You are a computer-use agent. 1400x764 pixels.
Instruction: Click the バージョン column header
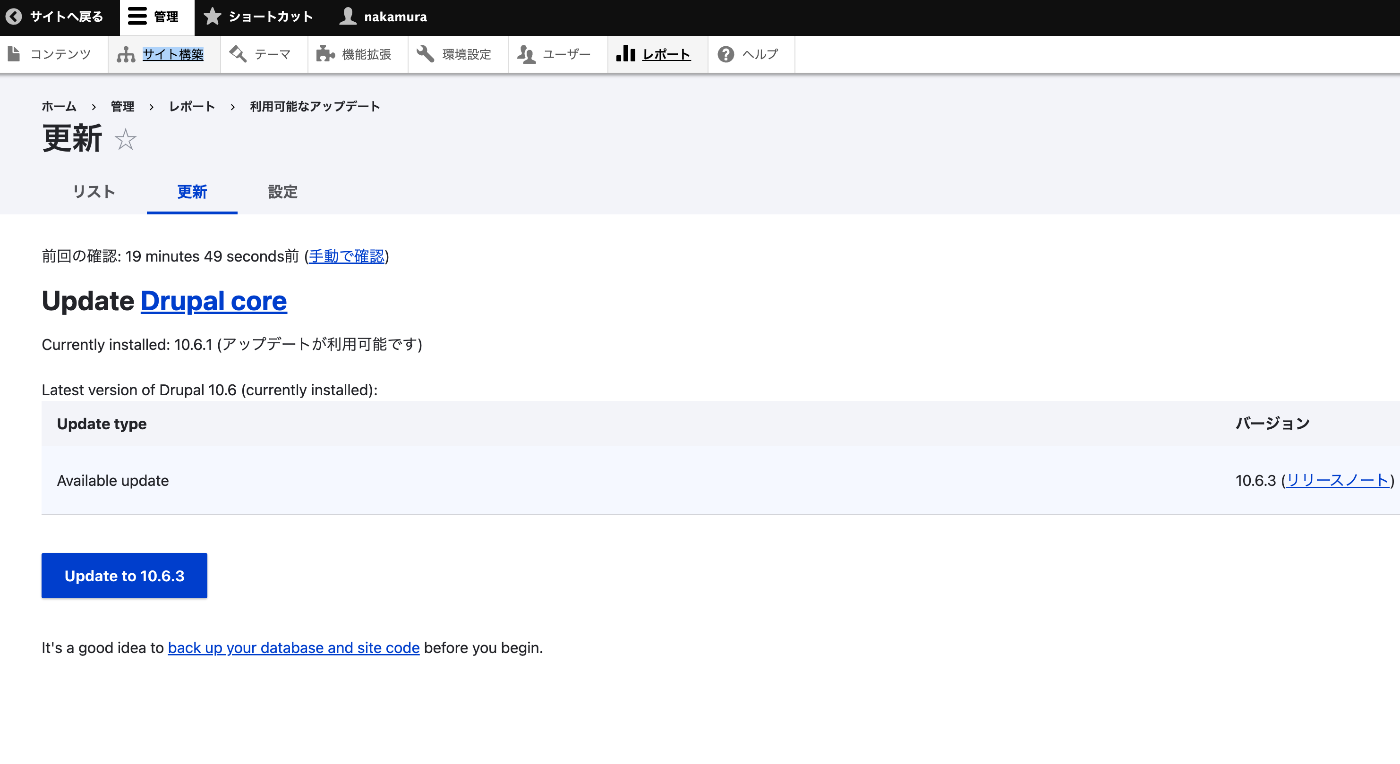1273,424
